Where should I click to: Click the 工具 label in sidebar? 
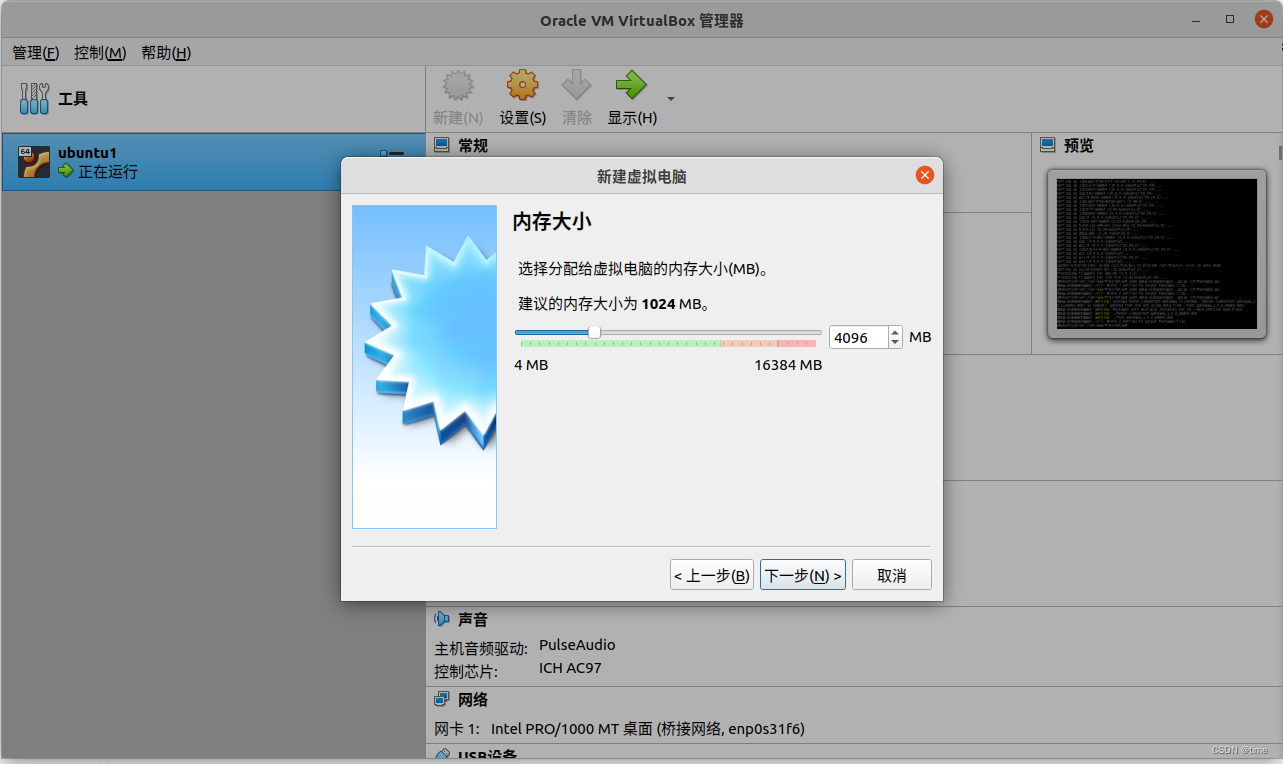73,99
